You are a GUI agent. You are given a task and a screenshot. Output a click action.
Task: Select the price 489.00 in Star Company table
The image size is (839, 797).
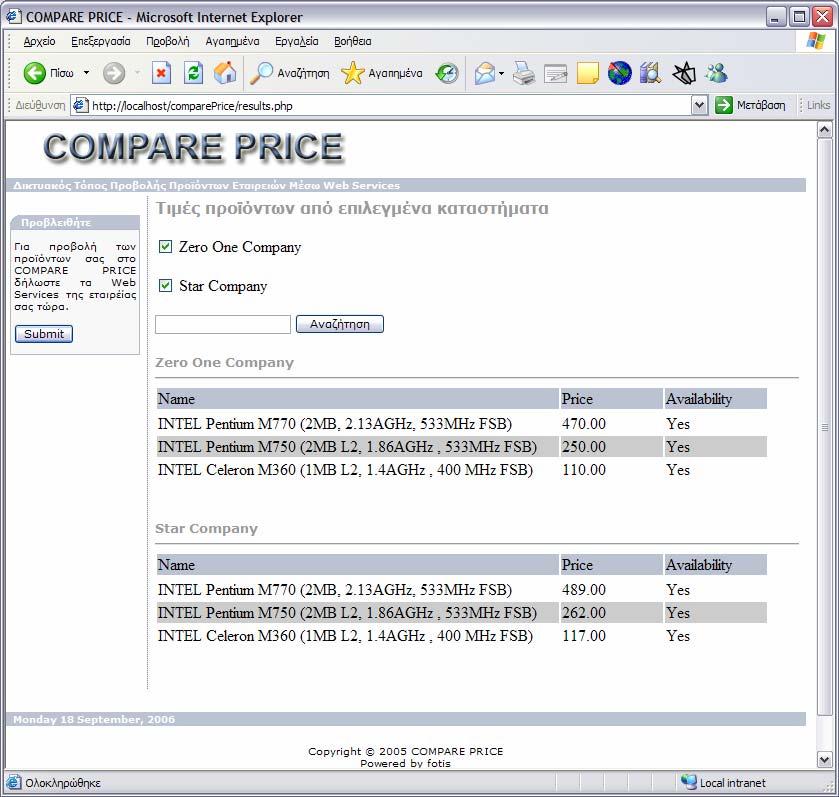click(584, 589)
